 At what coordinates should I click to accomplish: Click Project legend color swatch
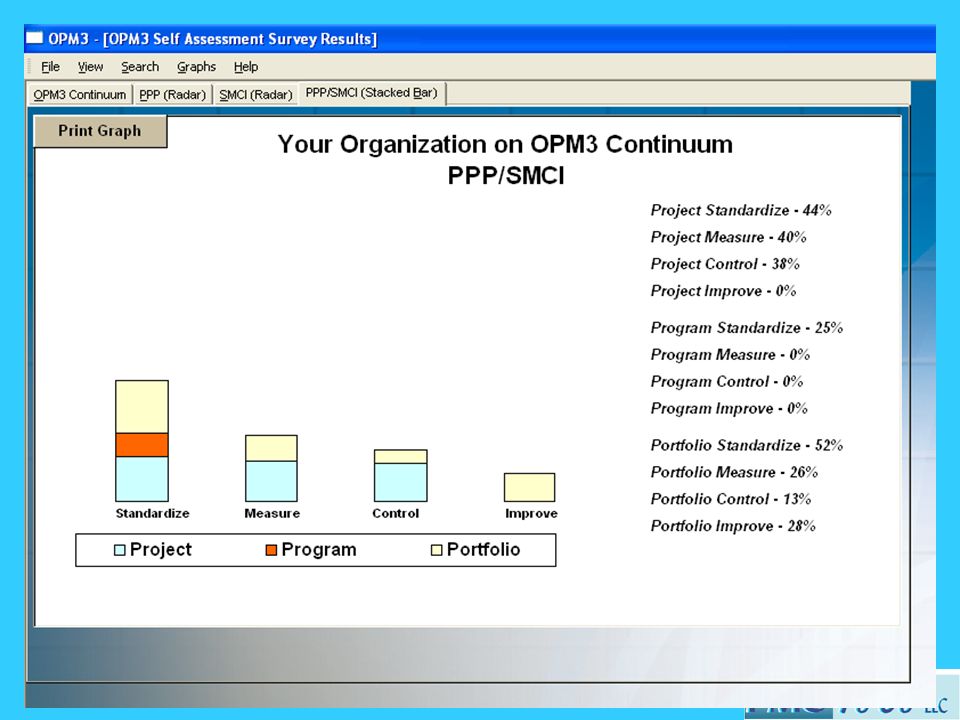point(119,550)
